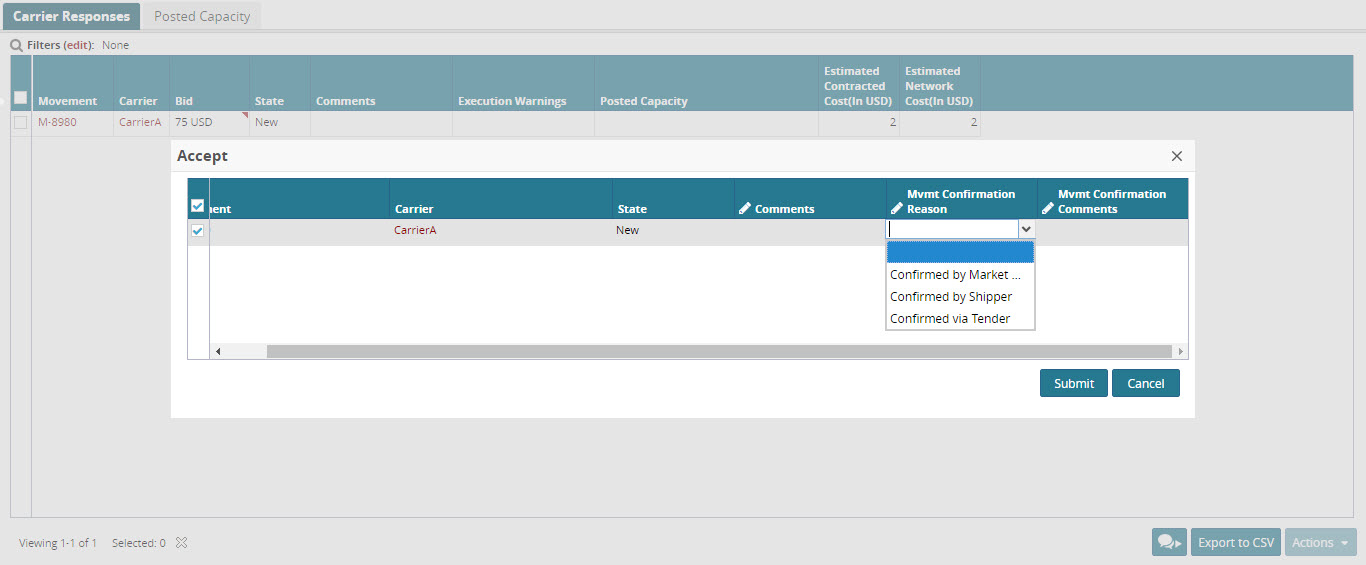Toggle select-all checkbox in Carrier Responses grid
The width and height of the screenshot is (1366, 565).
20,98
